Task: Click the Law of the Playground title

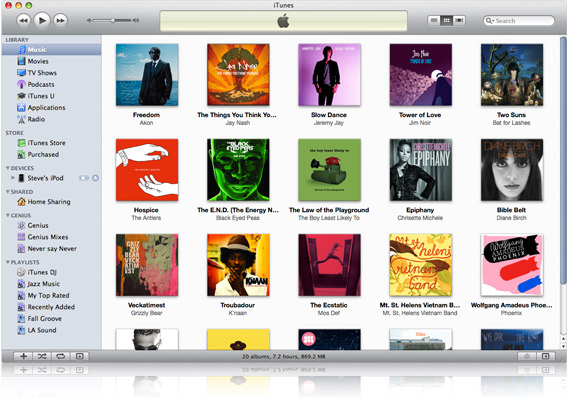Action: click(x=329, y=210)
